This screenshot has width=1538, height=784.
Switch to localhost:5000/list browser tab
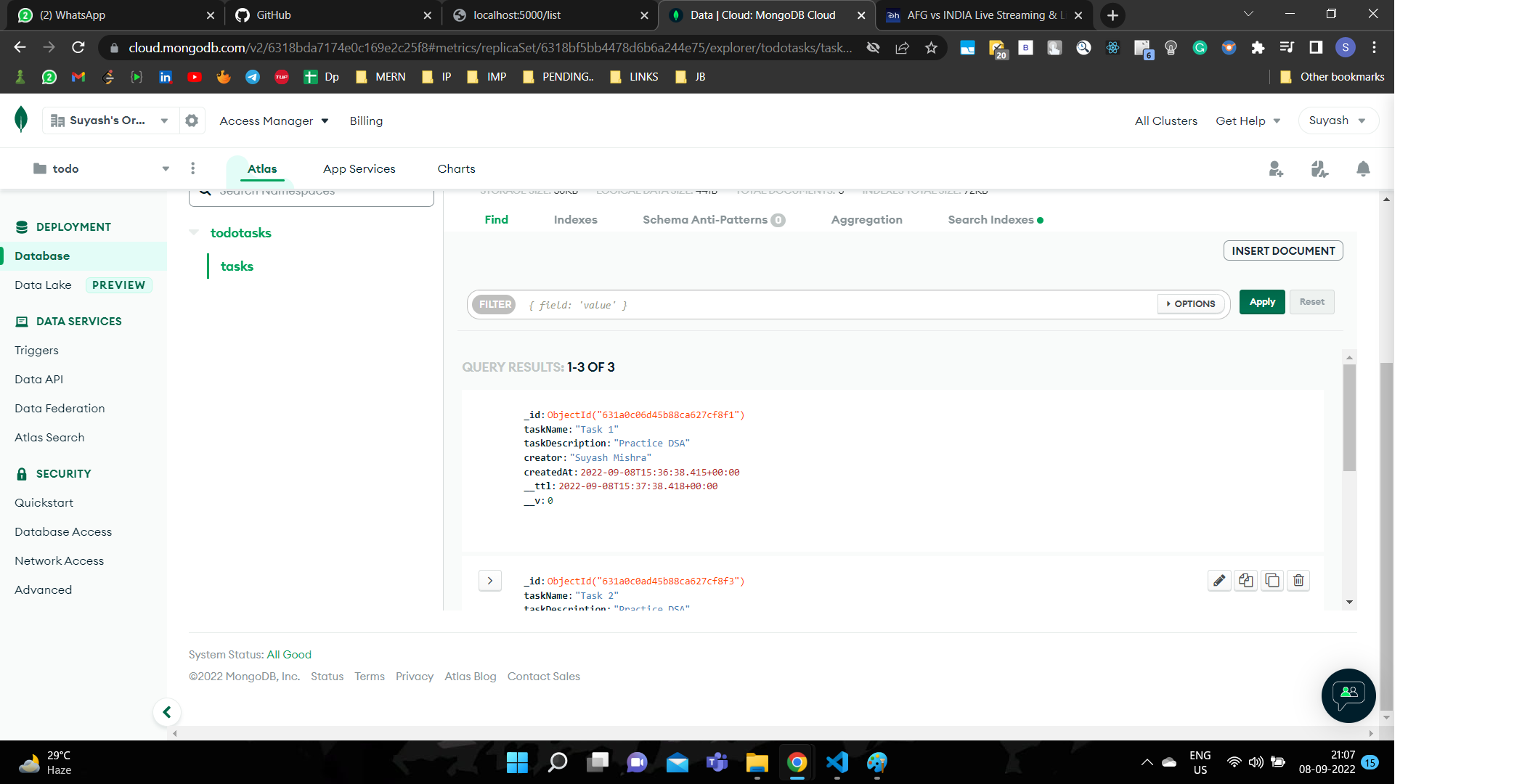coord(550,15)
